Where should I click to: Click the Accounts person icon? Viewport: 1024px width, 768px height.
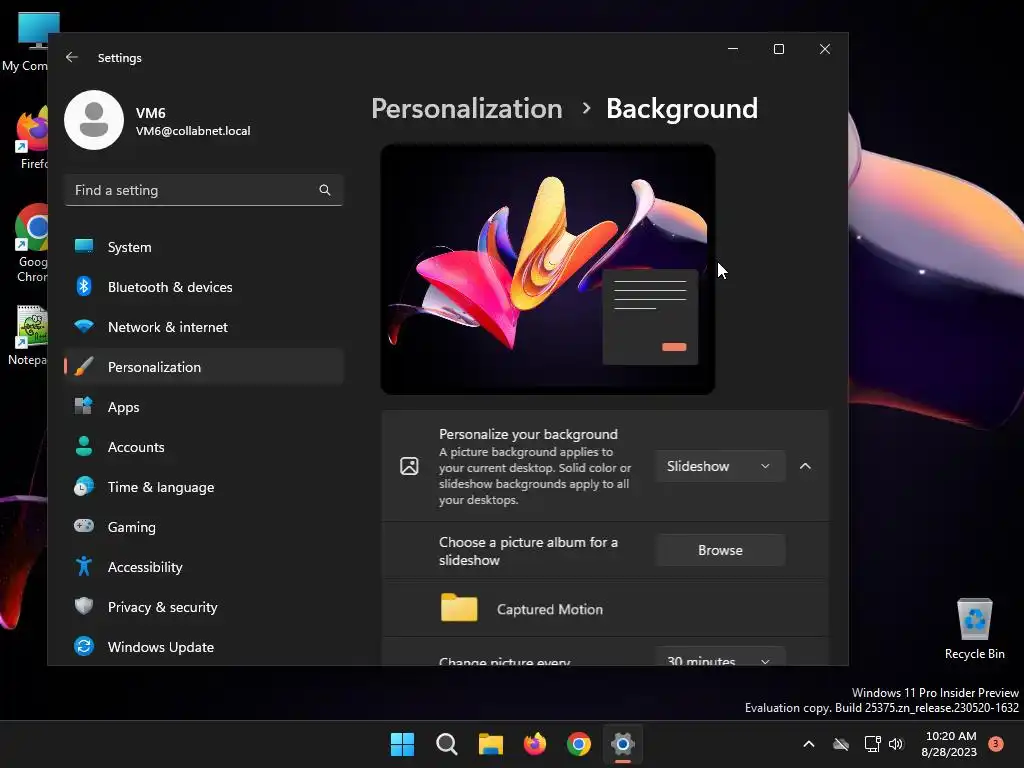coord(84,446)
